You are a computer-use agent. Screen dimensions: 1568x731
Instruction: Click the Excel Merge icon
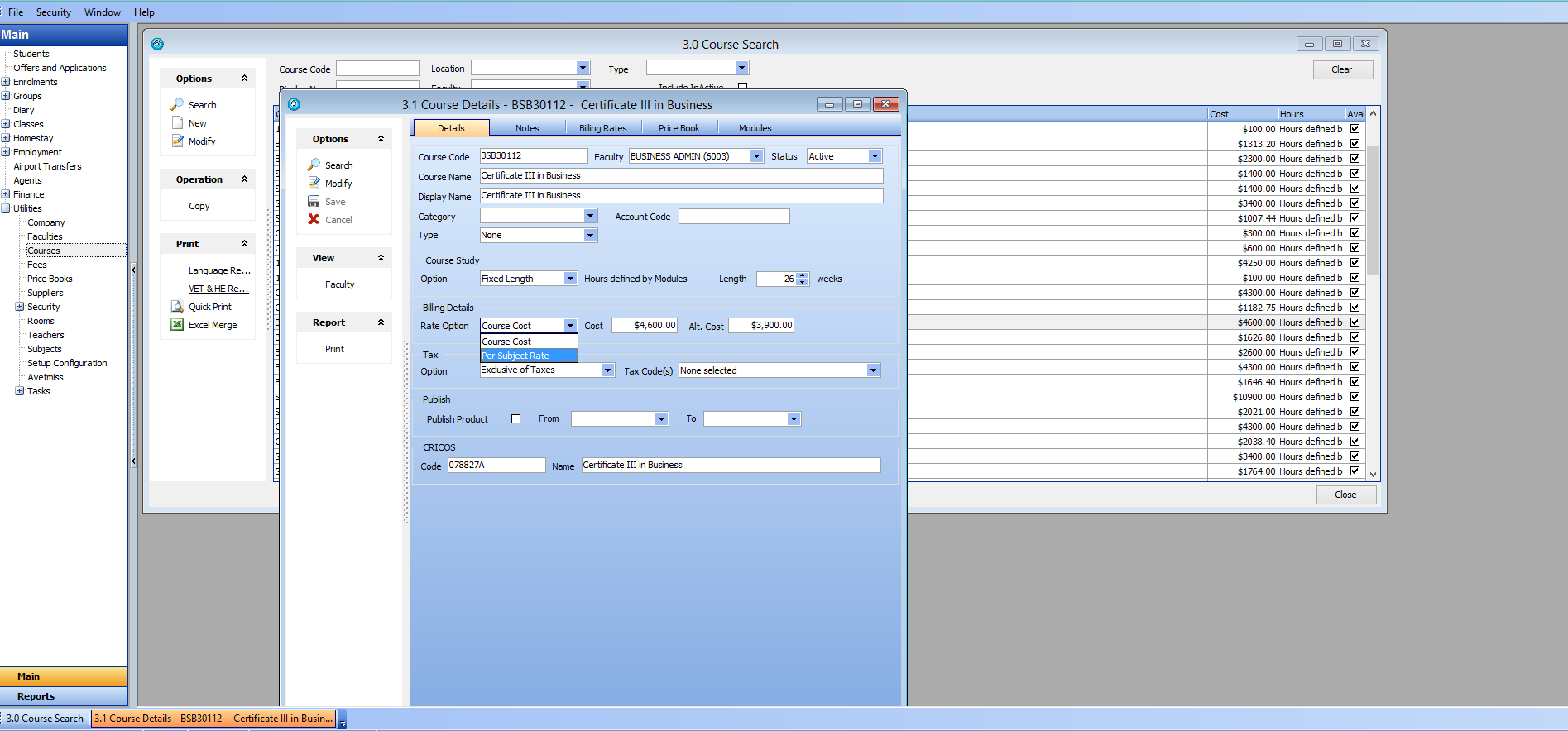pyautogui.click(x=177, y=325)
